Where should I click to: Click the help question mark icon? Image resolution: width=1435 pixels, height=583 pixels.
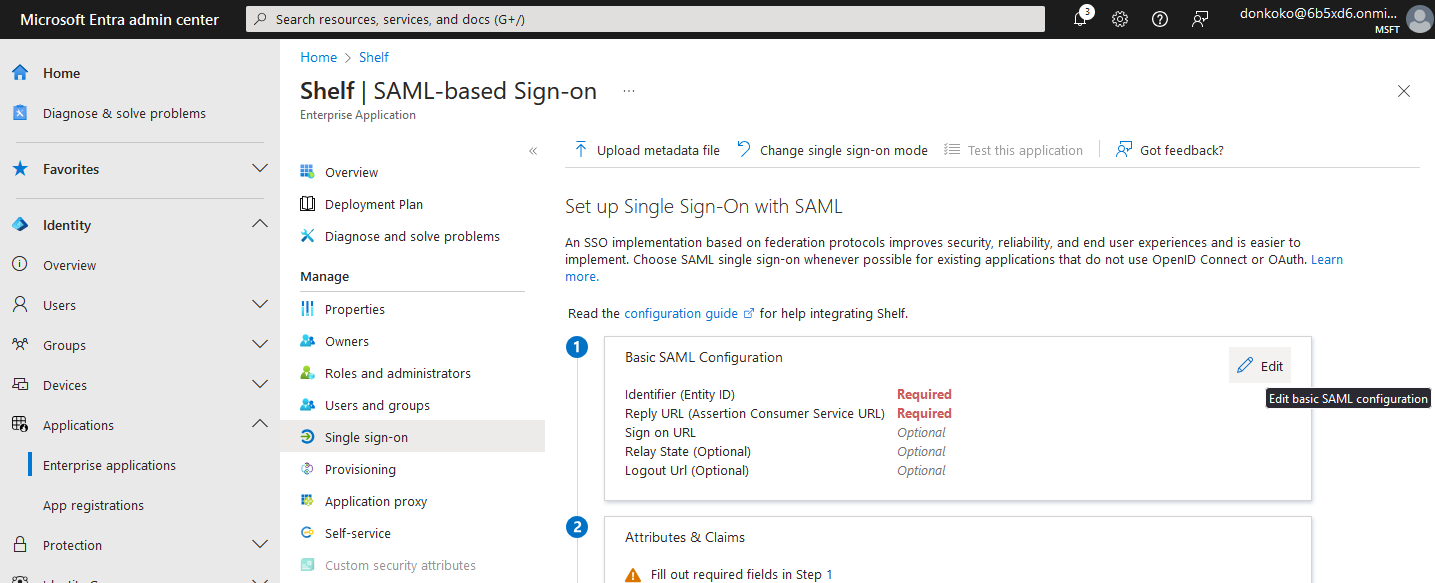[x=1160, y=19]
